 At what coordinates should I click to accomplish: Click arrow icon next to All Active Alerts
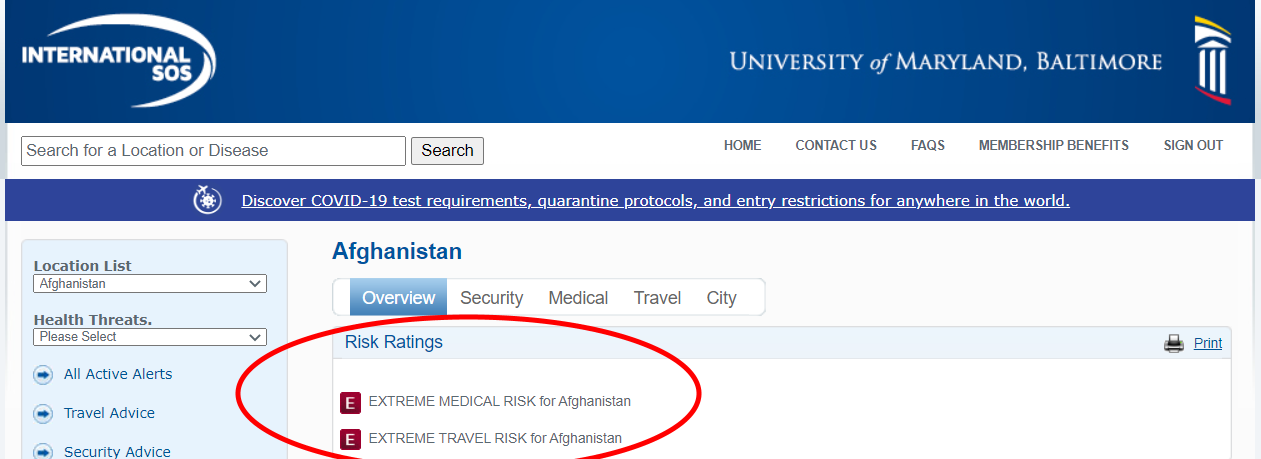[43, 375]
